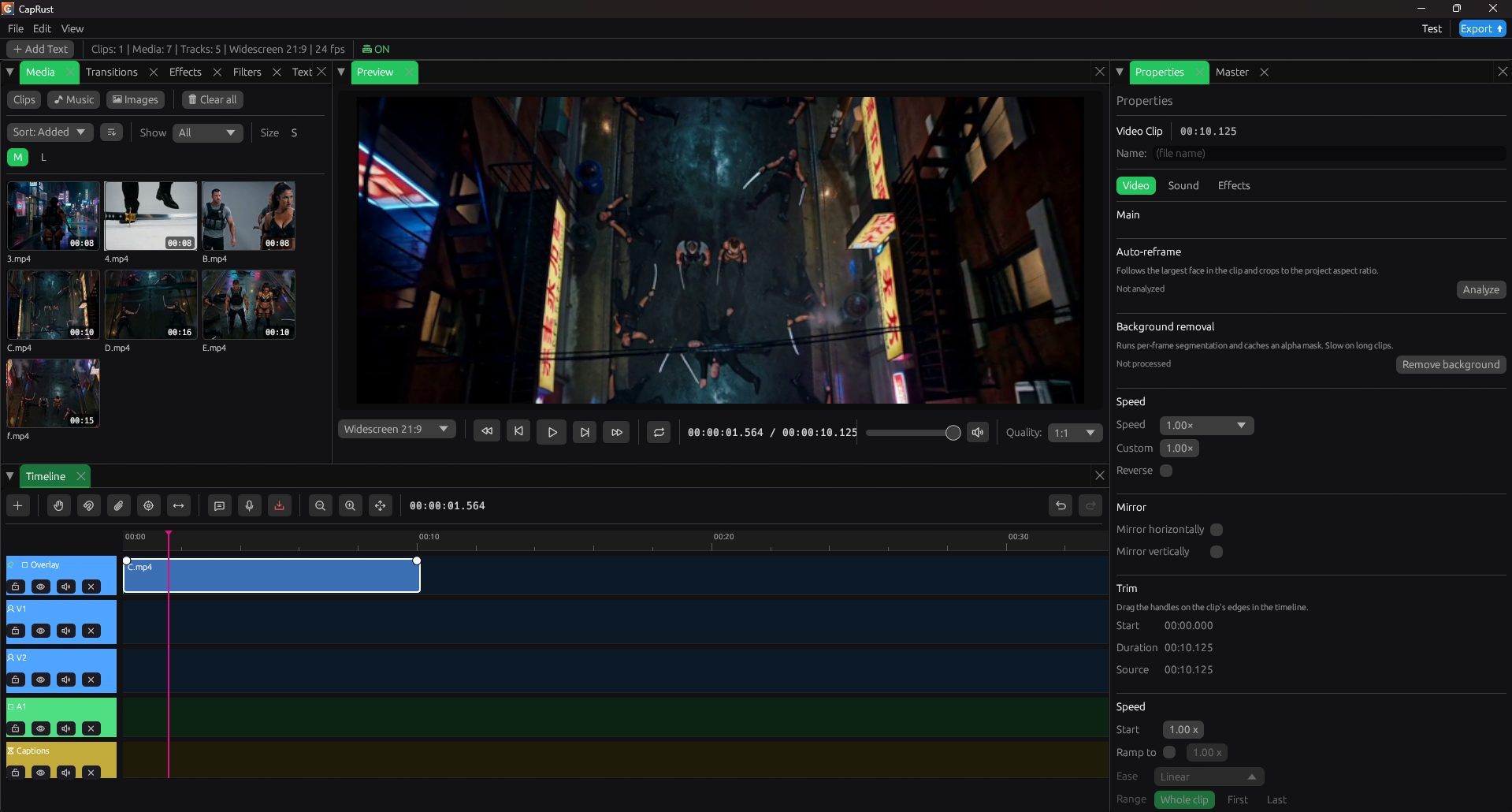Hide the V1 track with eye icon

[x=41, y=631]
